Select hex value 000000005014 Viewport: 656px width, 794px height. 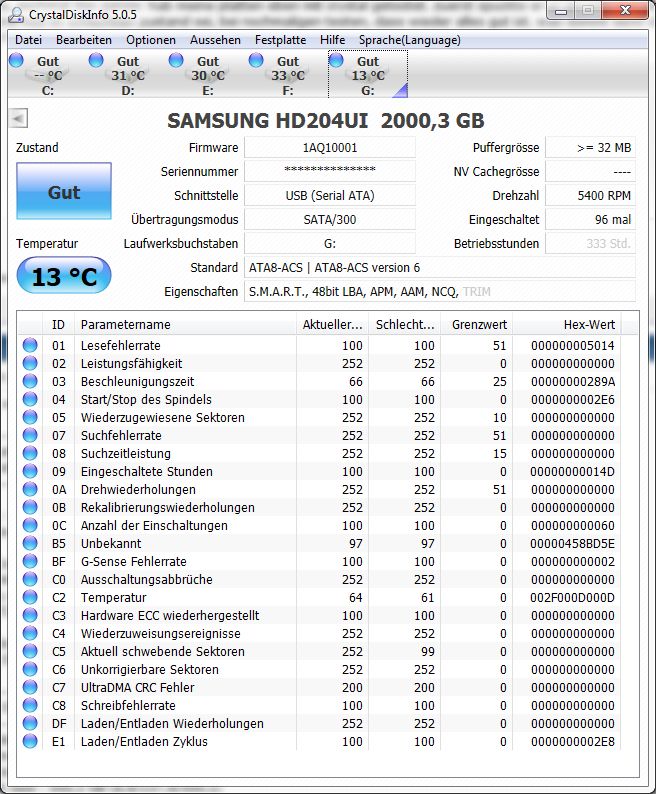pyautogui.click(x=572, y=345)
